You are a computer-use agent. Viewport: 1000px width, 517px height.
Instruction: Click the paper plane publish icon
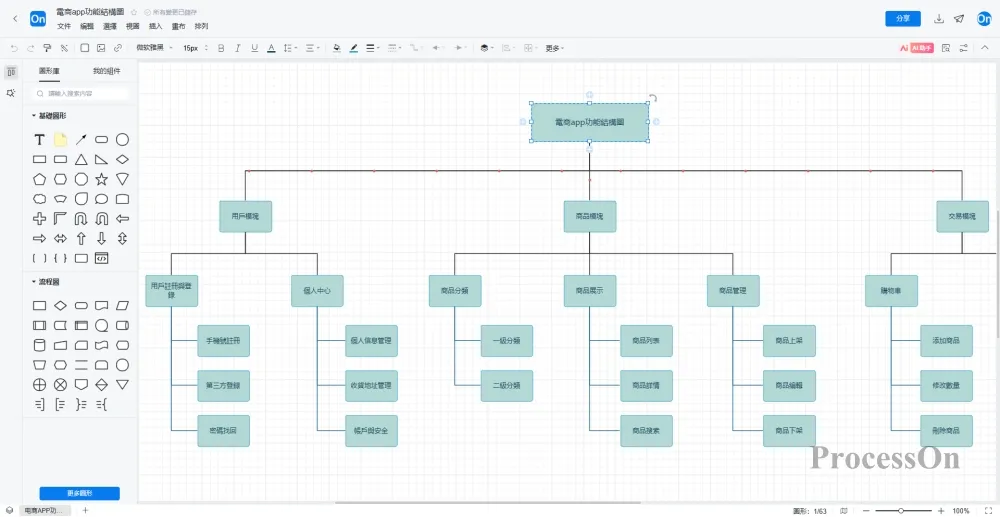(x=959, y=19)
